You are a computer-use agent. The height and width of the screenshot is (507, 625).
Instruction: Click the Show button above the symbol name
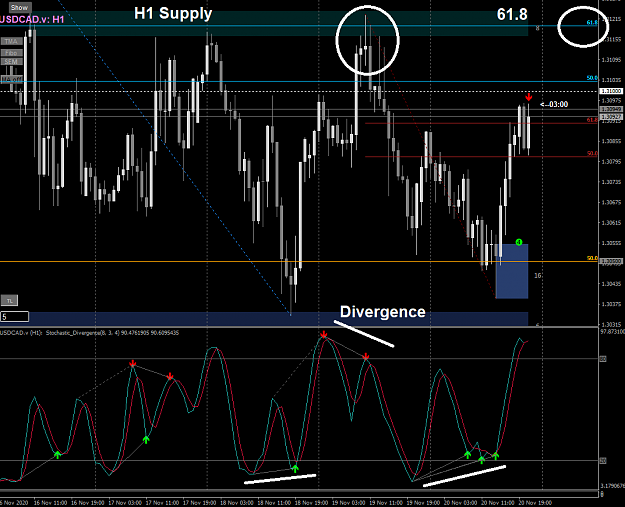point(19,8)
